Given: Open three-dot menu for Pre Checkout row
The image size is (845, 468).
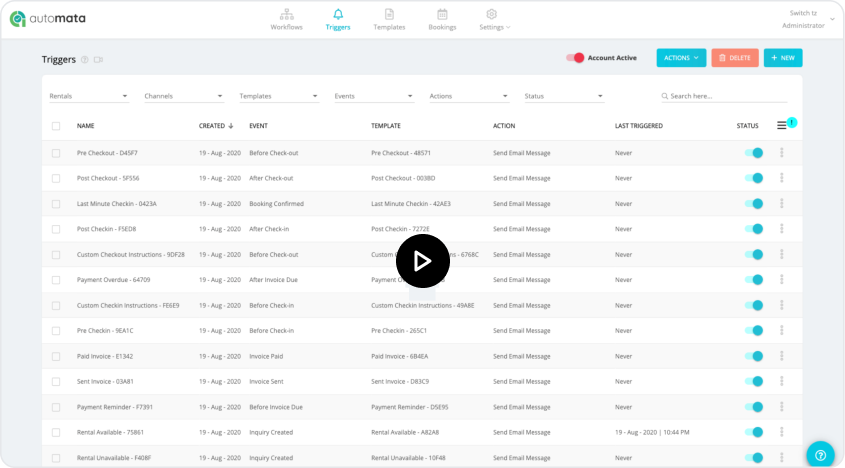Looking at the screenshot, I should pos(781,153).
